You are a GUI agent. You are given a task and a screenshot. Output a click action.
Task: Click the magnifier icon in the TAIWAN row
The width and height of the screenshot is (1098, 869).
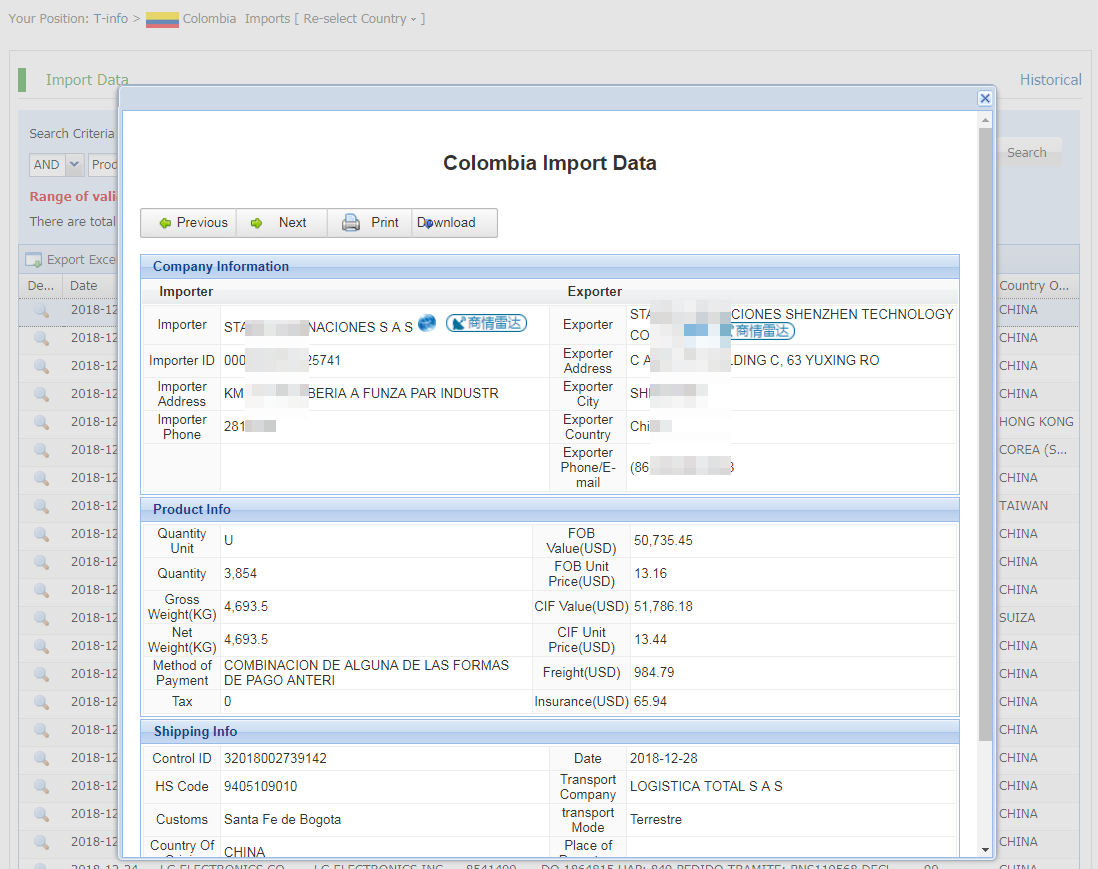[41, 506]
